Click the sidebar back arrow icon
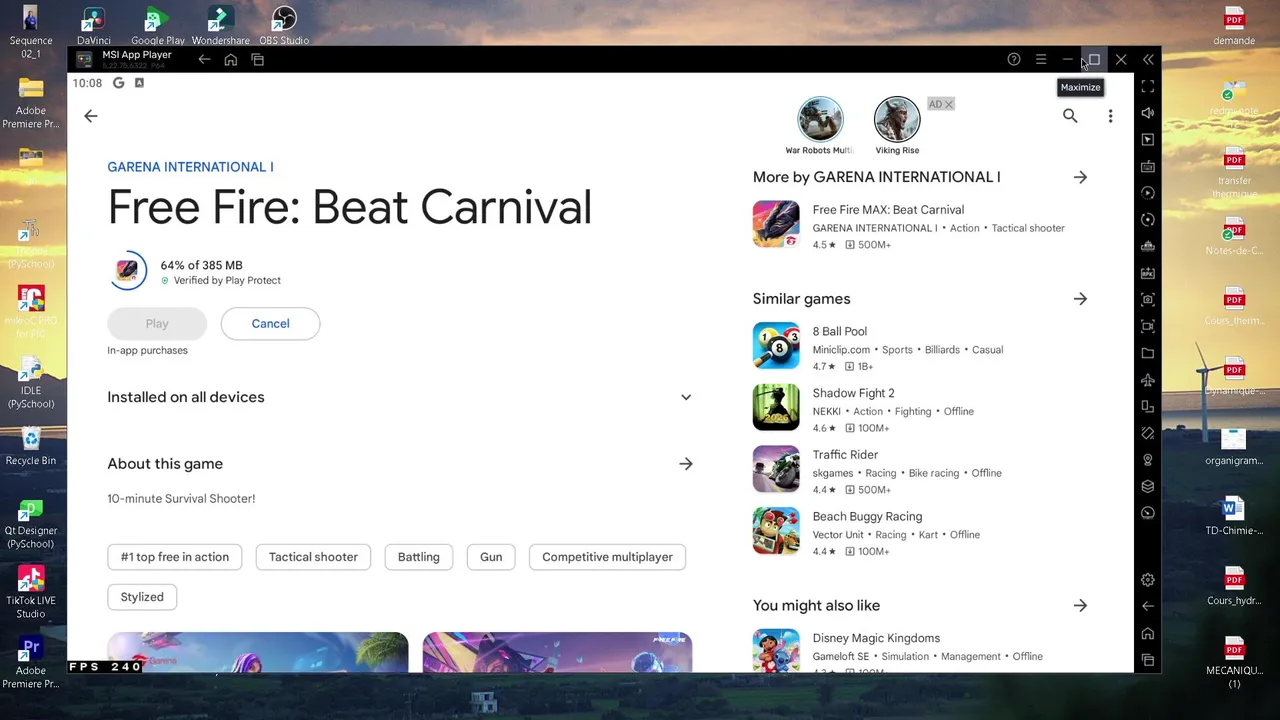This screenshot has height=720, width=1280. 1148,606
